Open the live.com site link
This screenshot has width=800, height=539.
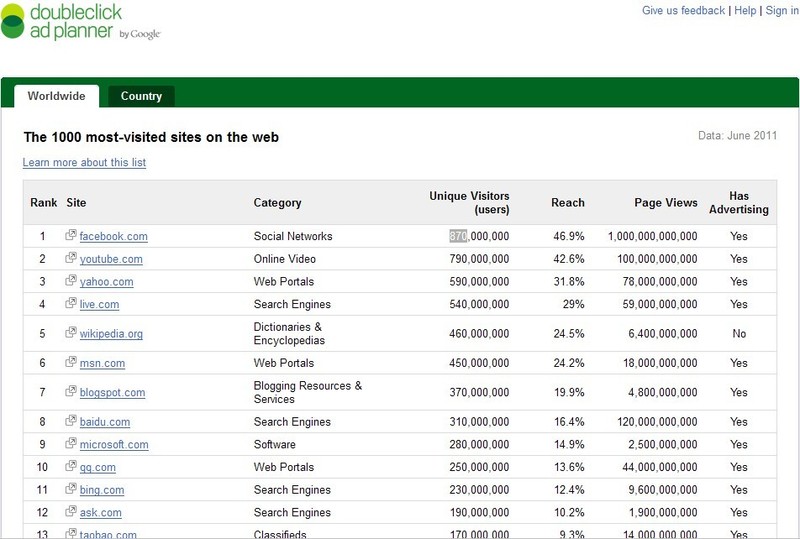(99, 305)
